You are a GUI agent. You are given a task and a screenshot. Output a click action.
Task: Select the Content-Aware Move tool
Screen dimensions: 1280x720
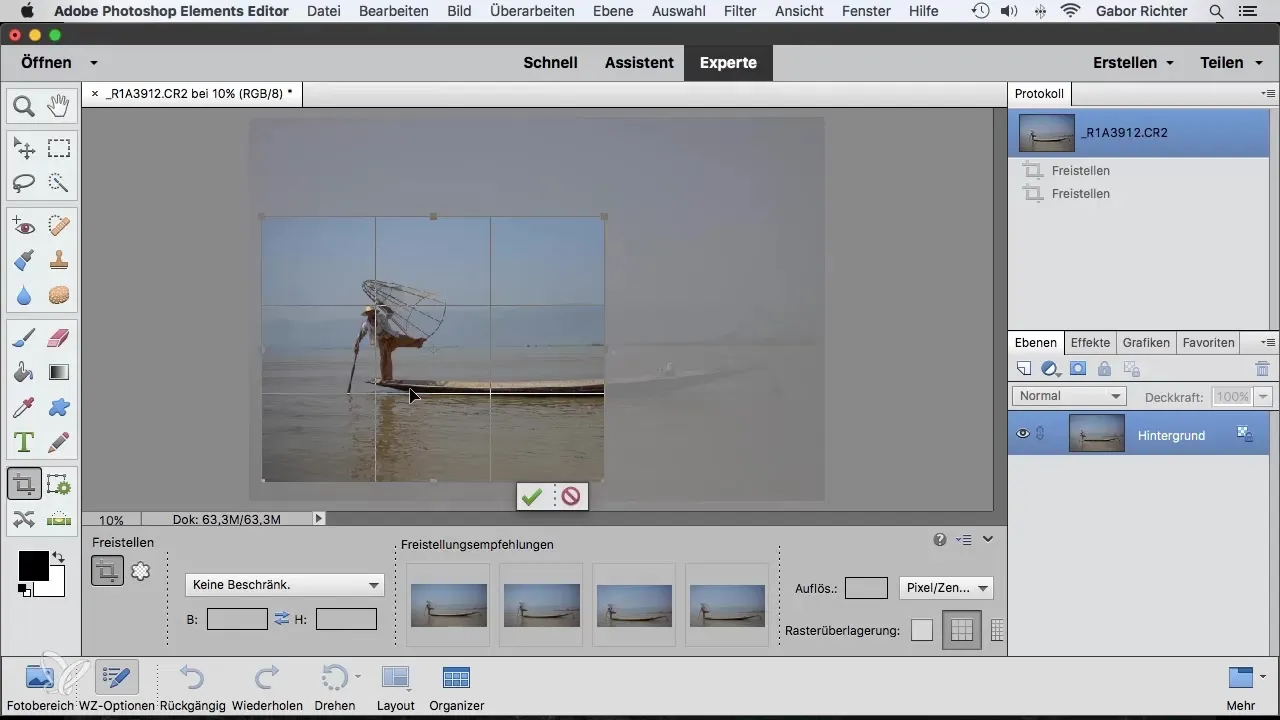[x=24, y=519]
